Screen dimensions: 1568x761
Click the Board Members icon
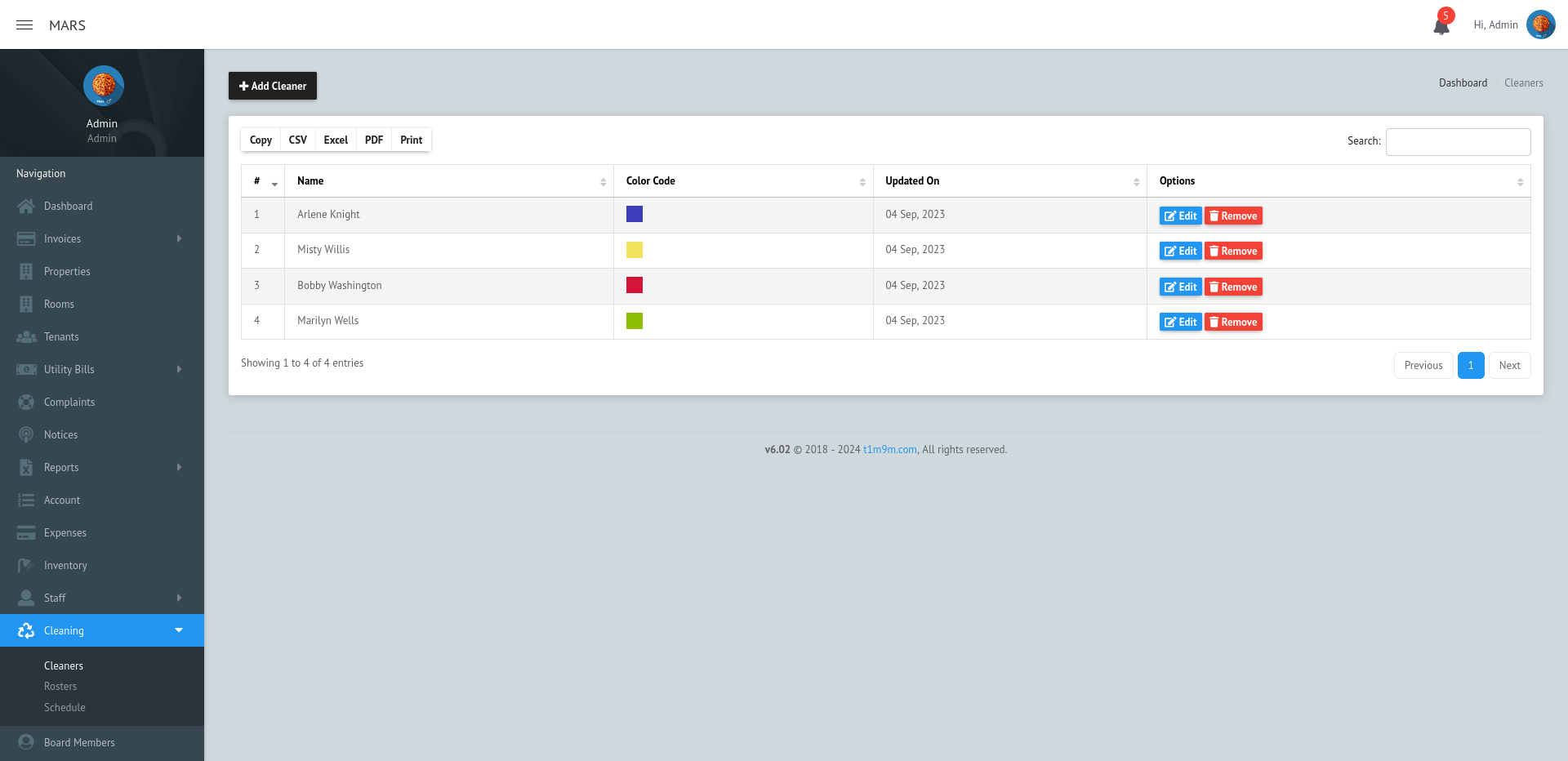[x=27, y=742]
